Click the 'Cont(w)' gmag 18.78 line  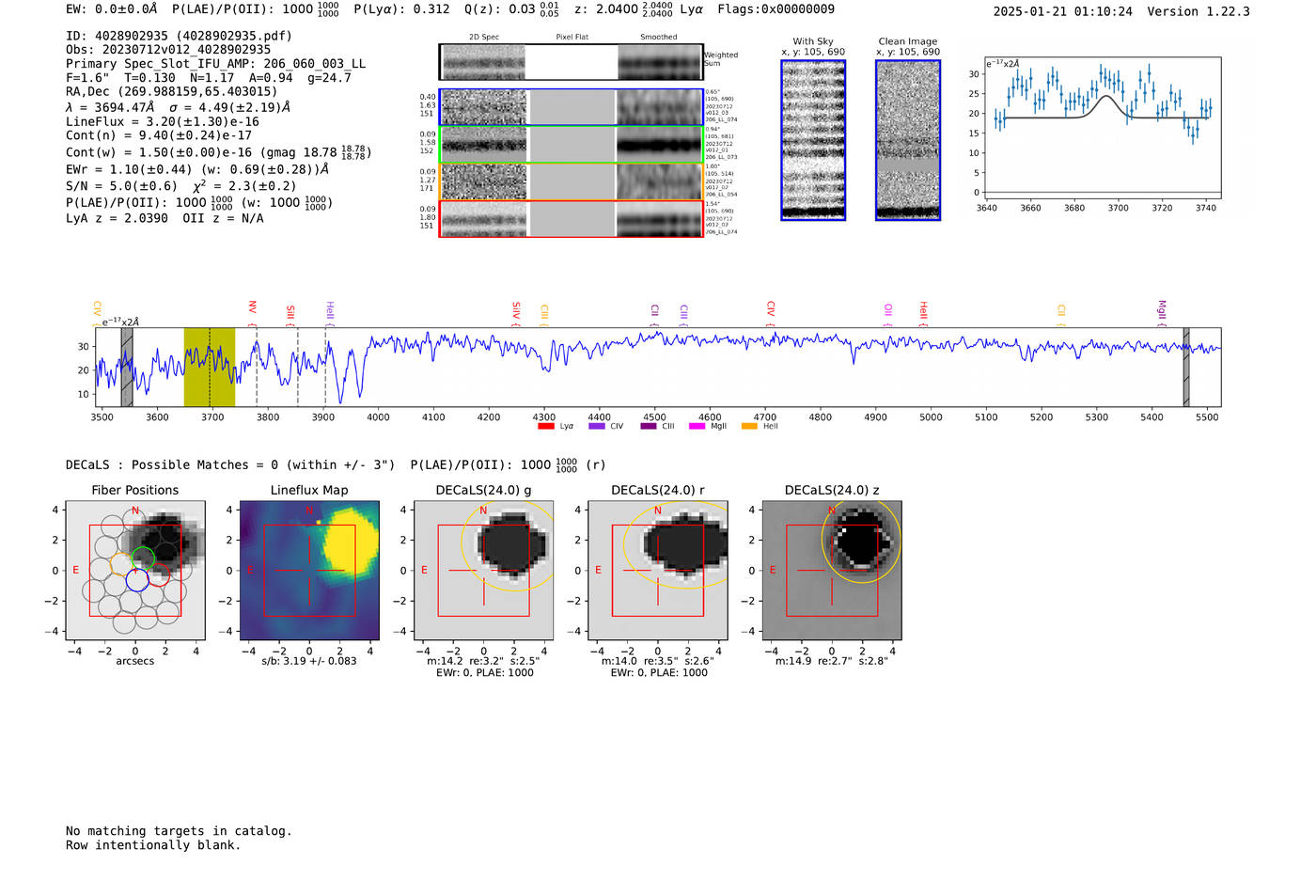218,151
